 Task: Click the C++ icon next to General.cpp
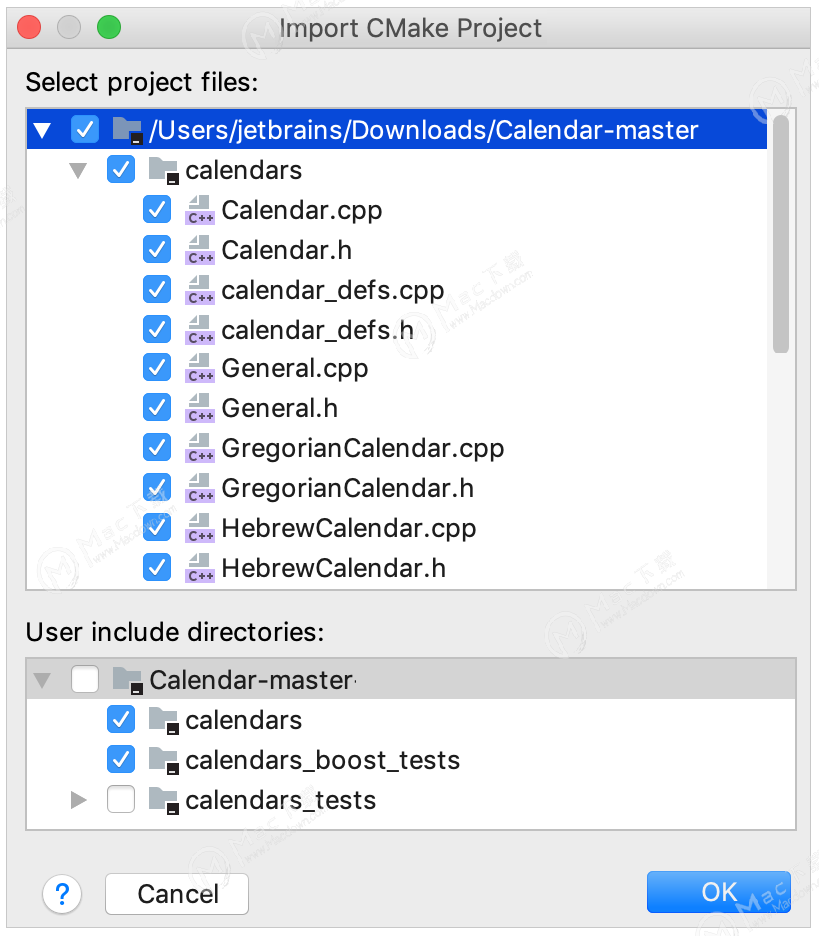(200, 368)
